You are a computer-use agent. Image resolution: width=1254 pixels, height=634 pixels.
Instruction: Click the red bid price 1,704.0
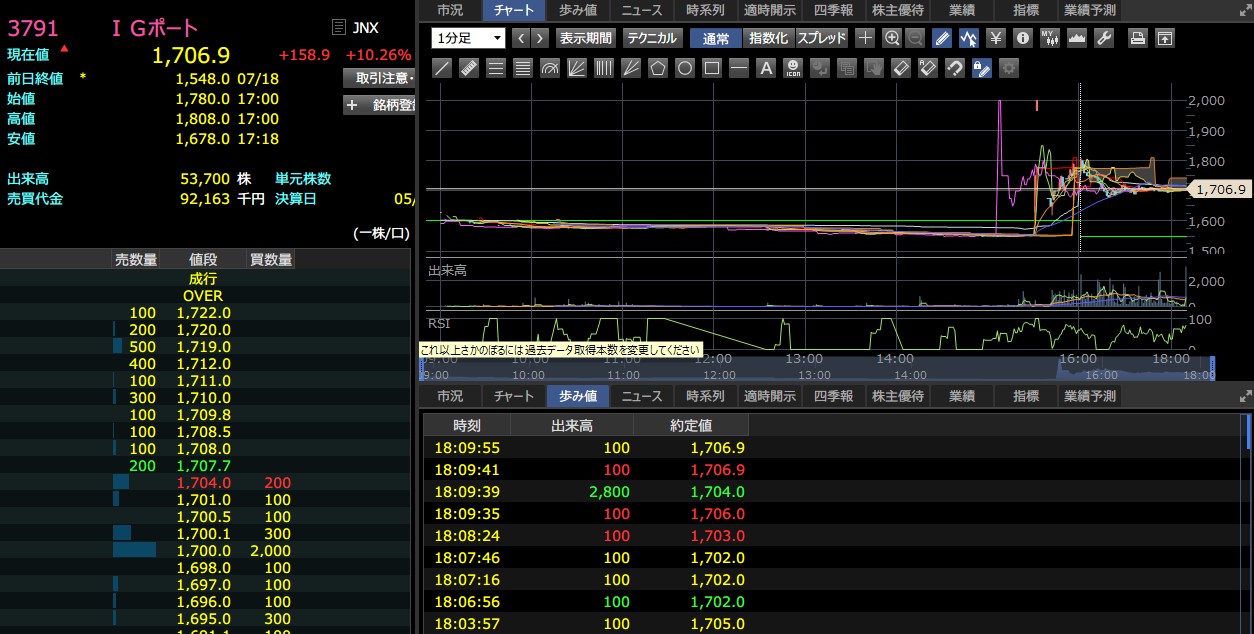(x=204, y=483)
